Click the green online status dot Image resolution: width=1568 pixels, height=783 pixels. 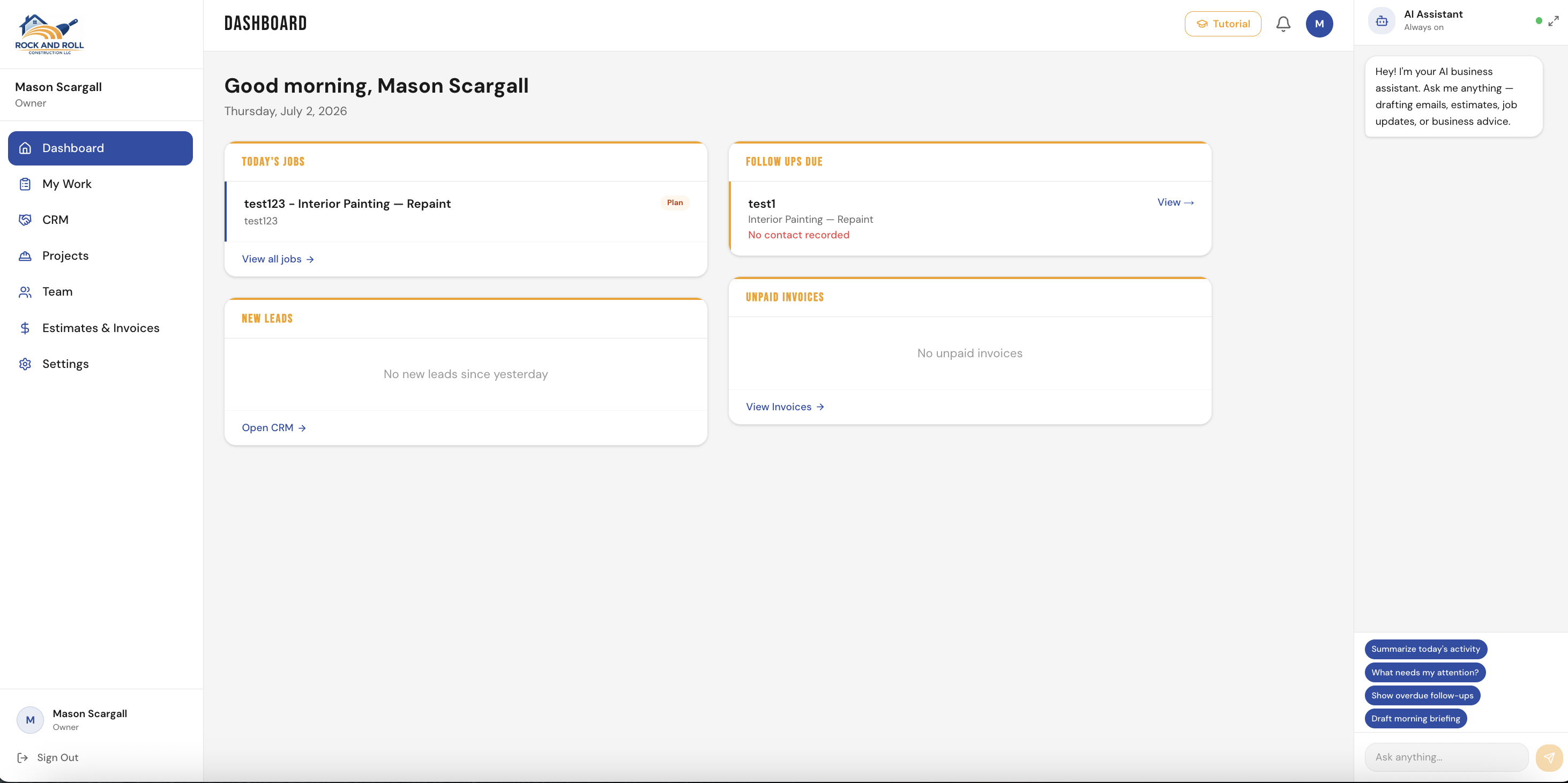(1539, 21)
